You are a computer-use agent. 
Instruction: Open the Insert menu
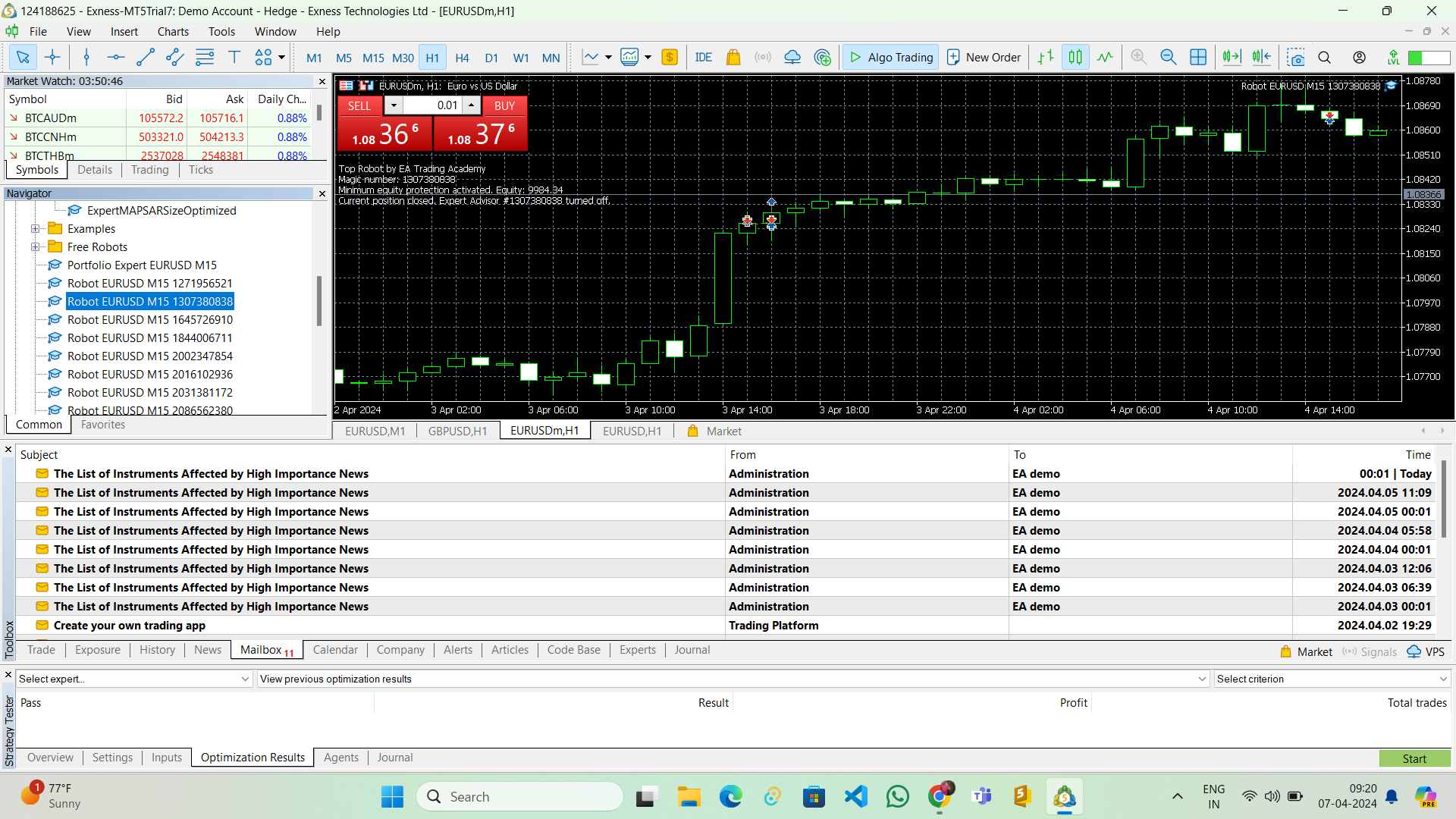[x=124, y=31]
